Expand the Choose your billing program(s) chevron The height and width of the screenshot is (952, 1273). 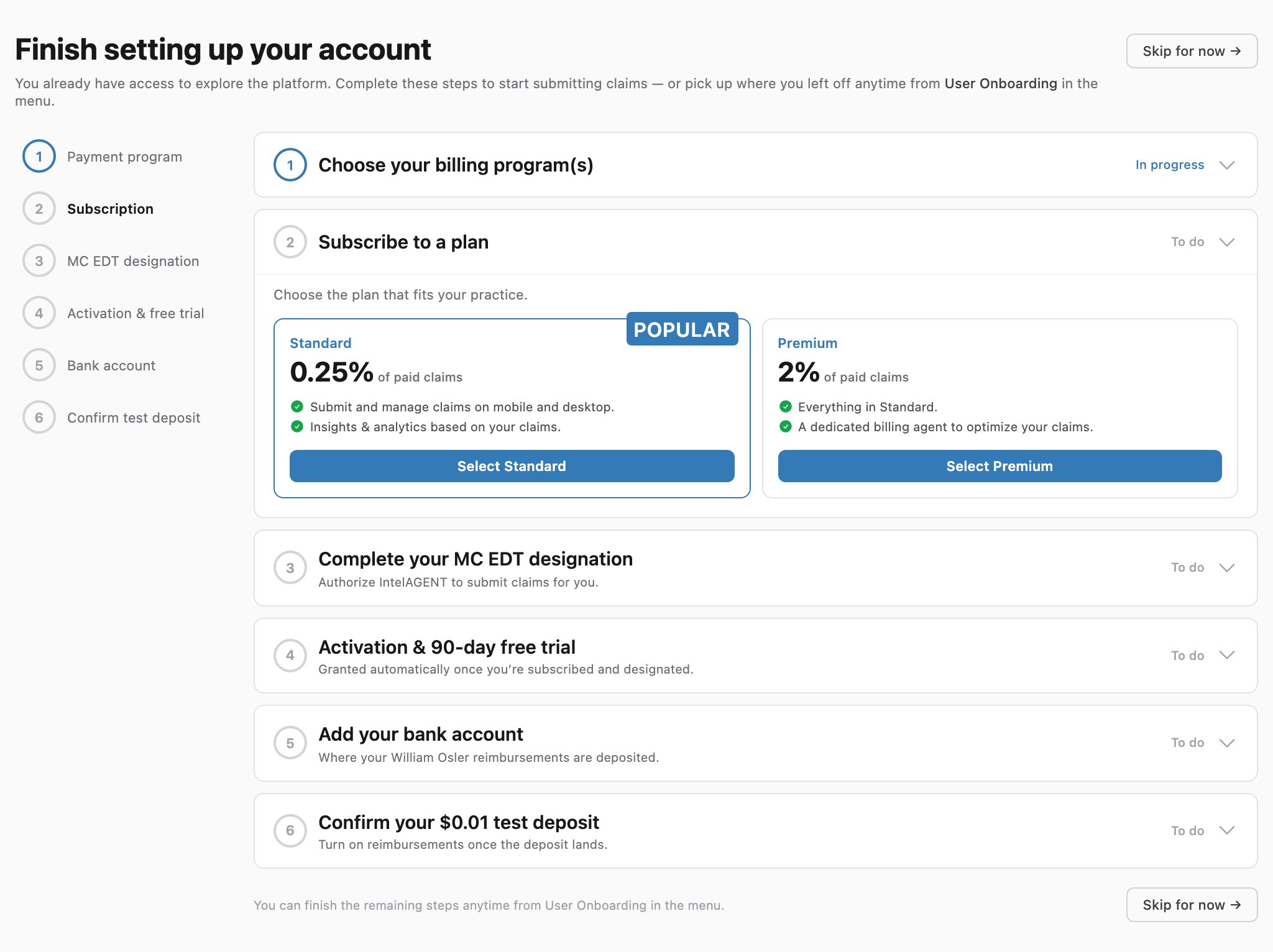click(x=1227, y=165)
